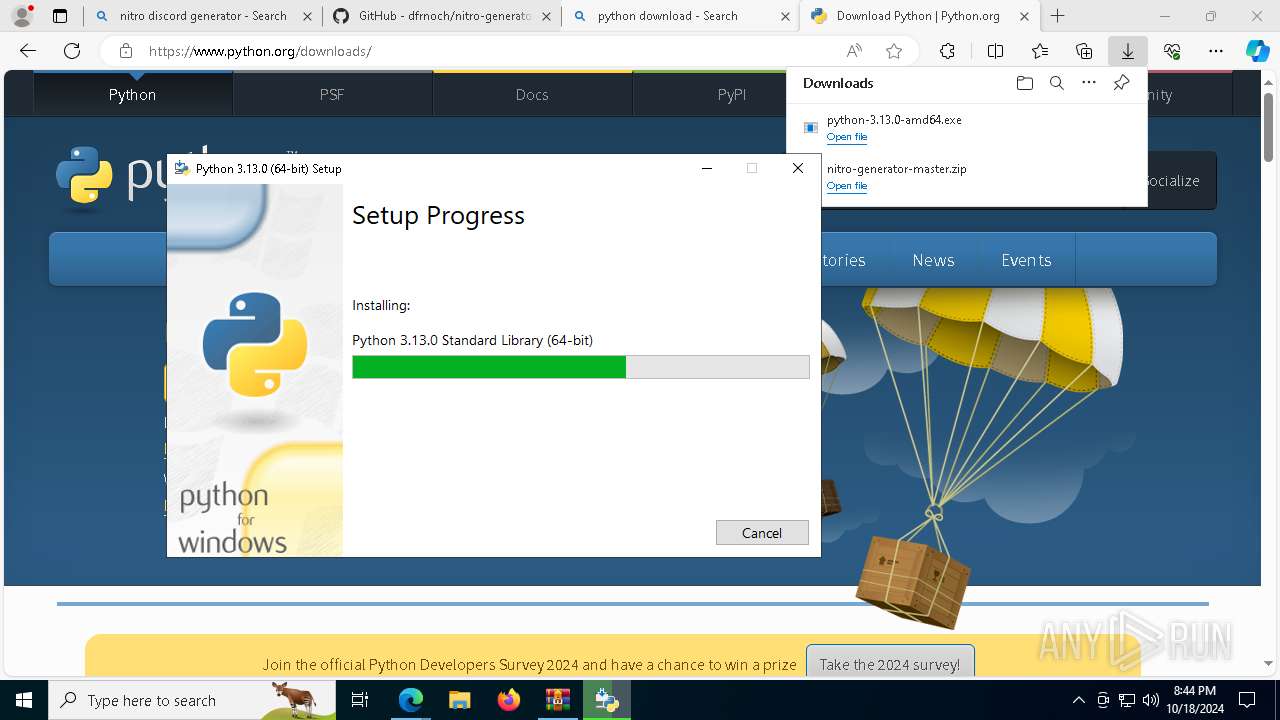Select the Download Python | Python.org tab
This screenshot has height=720, width=1280.
point(918,16)
